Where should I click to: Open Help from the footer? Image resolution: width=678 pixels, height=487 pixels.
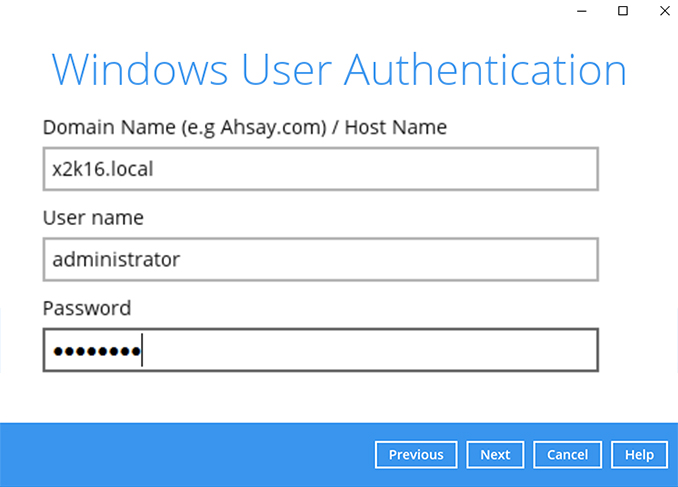pyautogui.click(x=639, y=455)
